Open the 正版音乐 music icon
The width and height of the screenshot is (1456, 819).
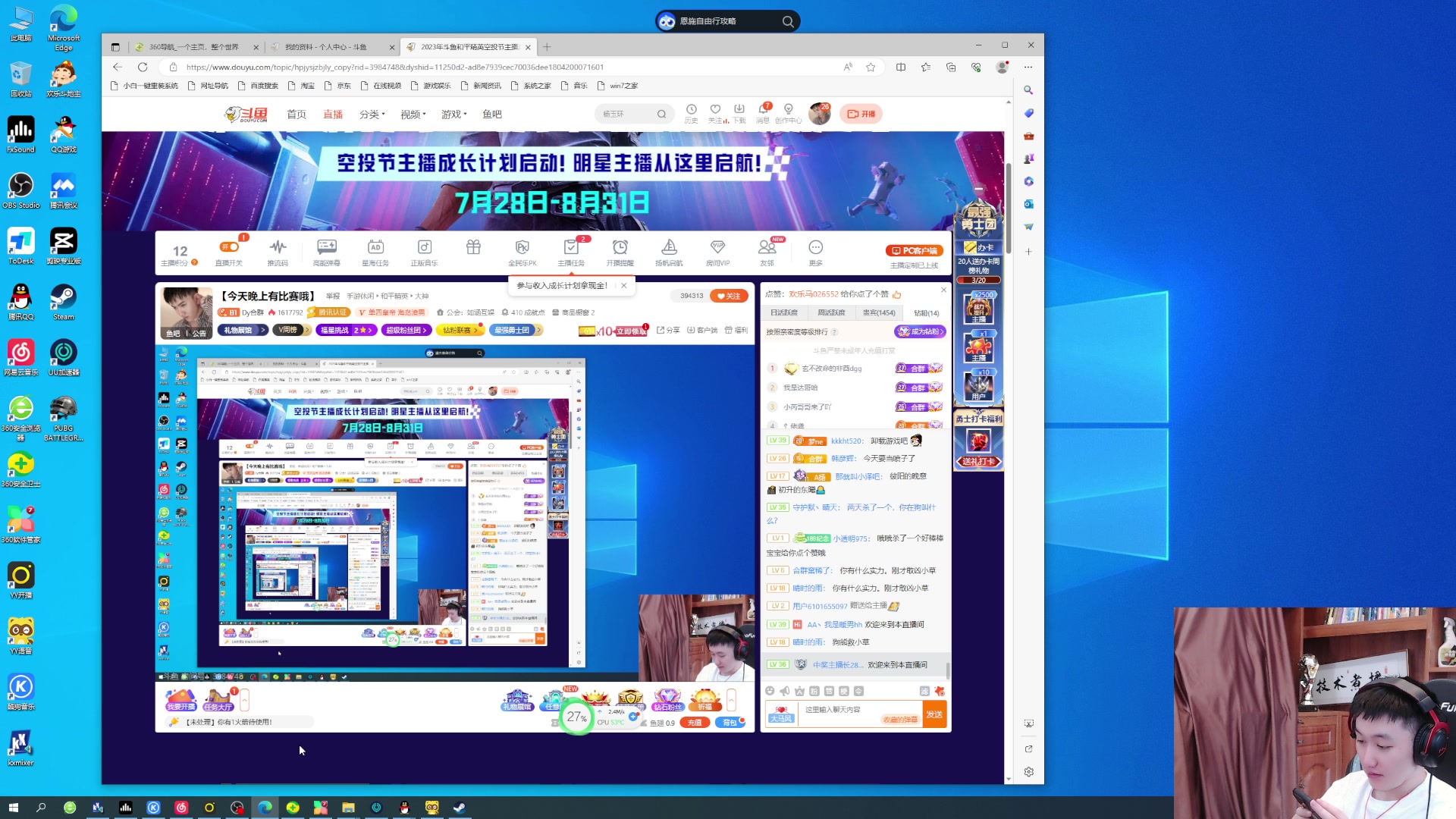click(x=425, y=253)
